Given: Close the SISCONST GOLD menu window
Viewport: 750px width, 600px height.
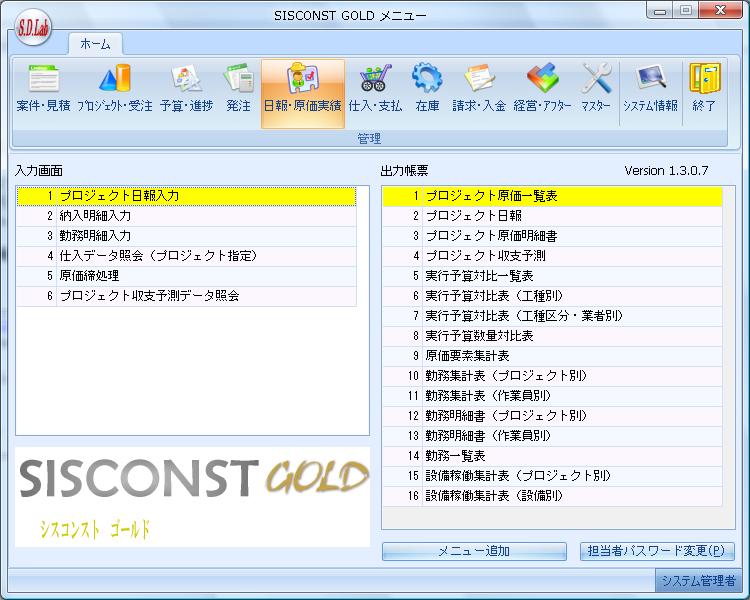Looking at the screenshot, I should tap(720, 11).
